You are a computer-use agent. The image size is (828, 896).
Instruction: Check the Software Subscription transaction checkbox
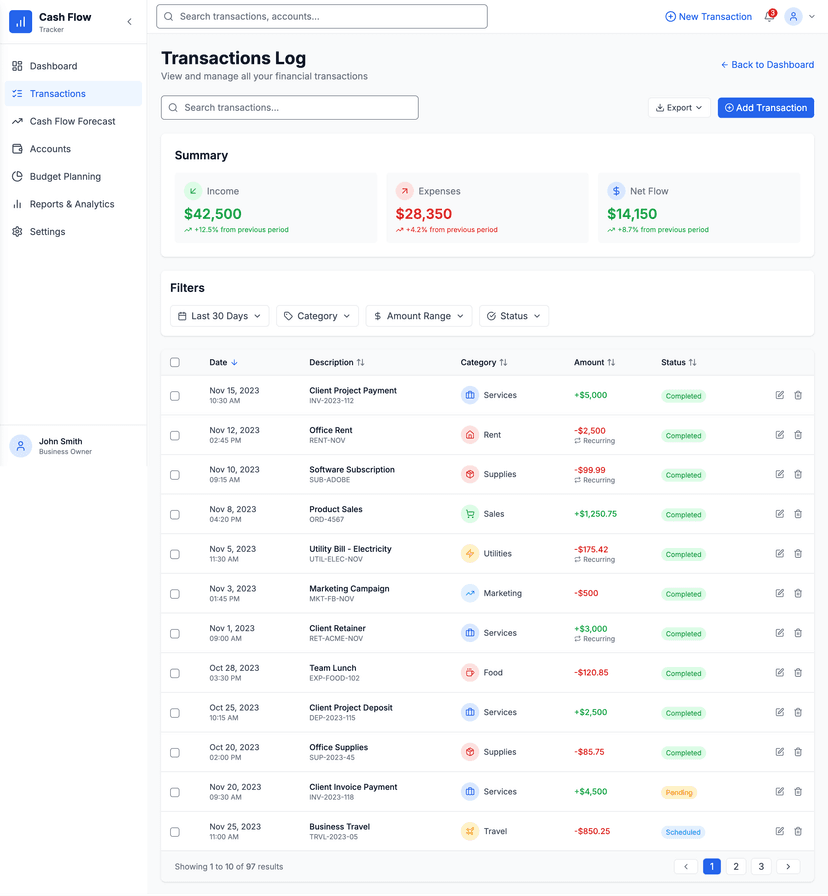(x=175, y=474)
